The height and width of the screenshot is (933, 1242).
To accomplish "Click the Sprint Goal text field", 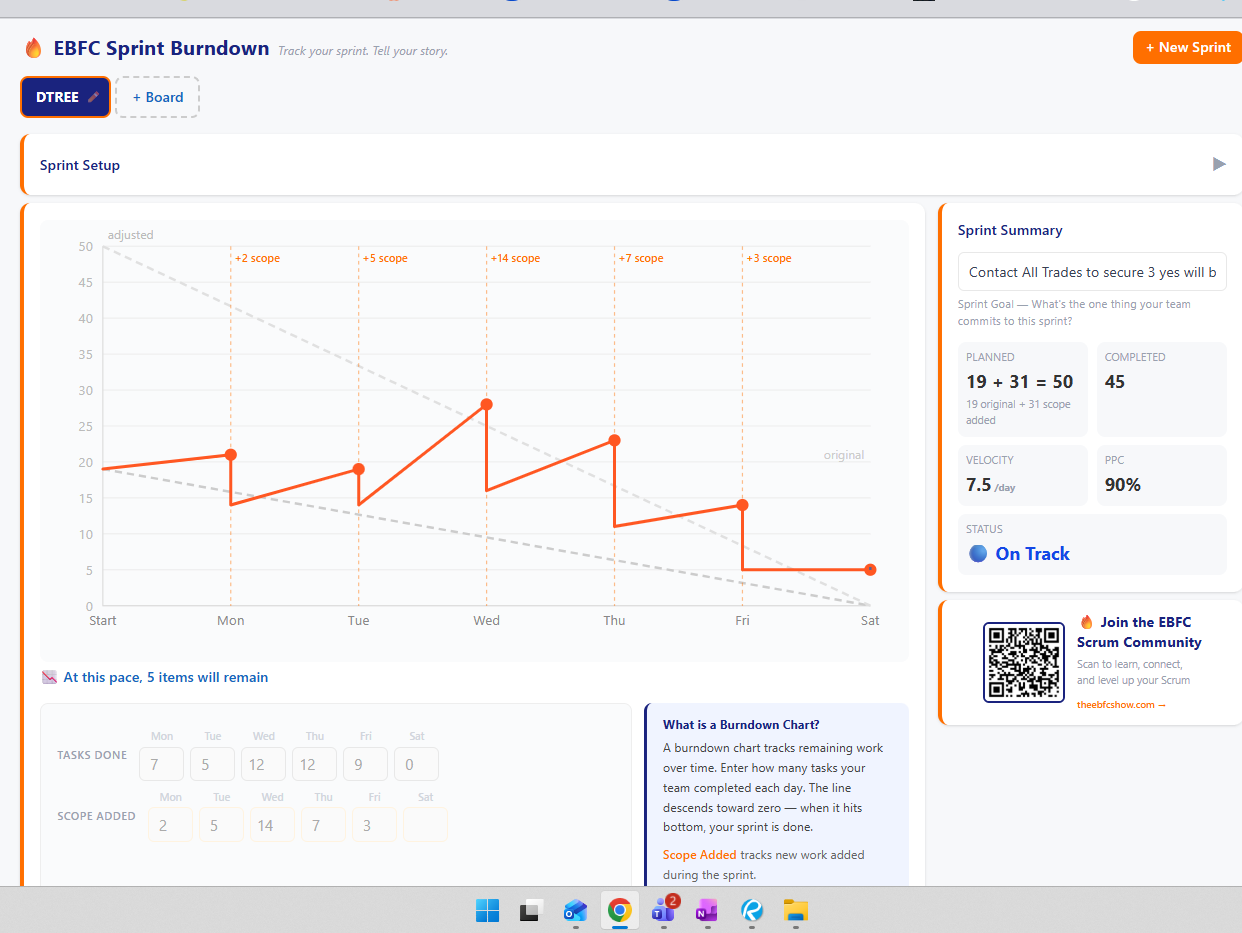I will pyautogui.click(x=1091, y=271).
